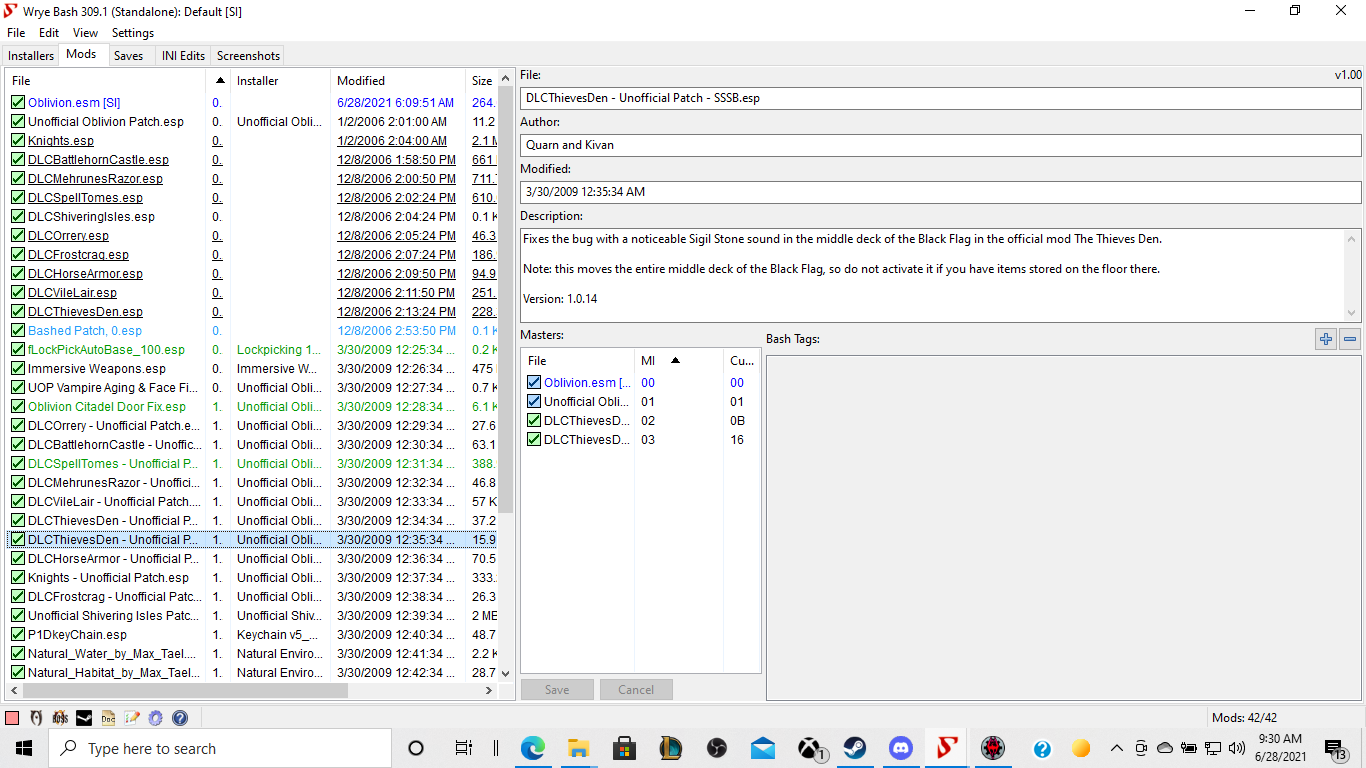The image size is (1366, 768).
Task: Toggle the Knights.esp checkbox
Action: pyautogui.click(x=18, y=140)
